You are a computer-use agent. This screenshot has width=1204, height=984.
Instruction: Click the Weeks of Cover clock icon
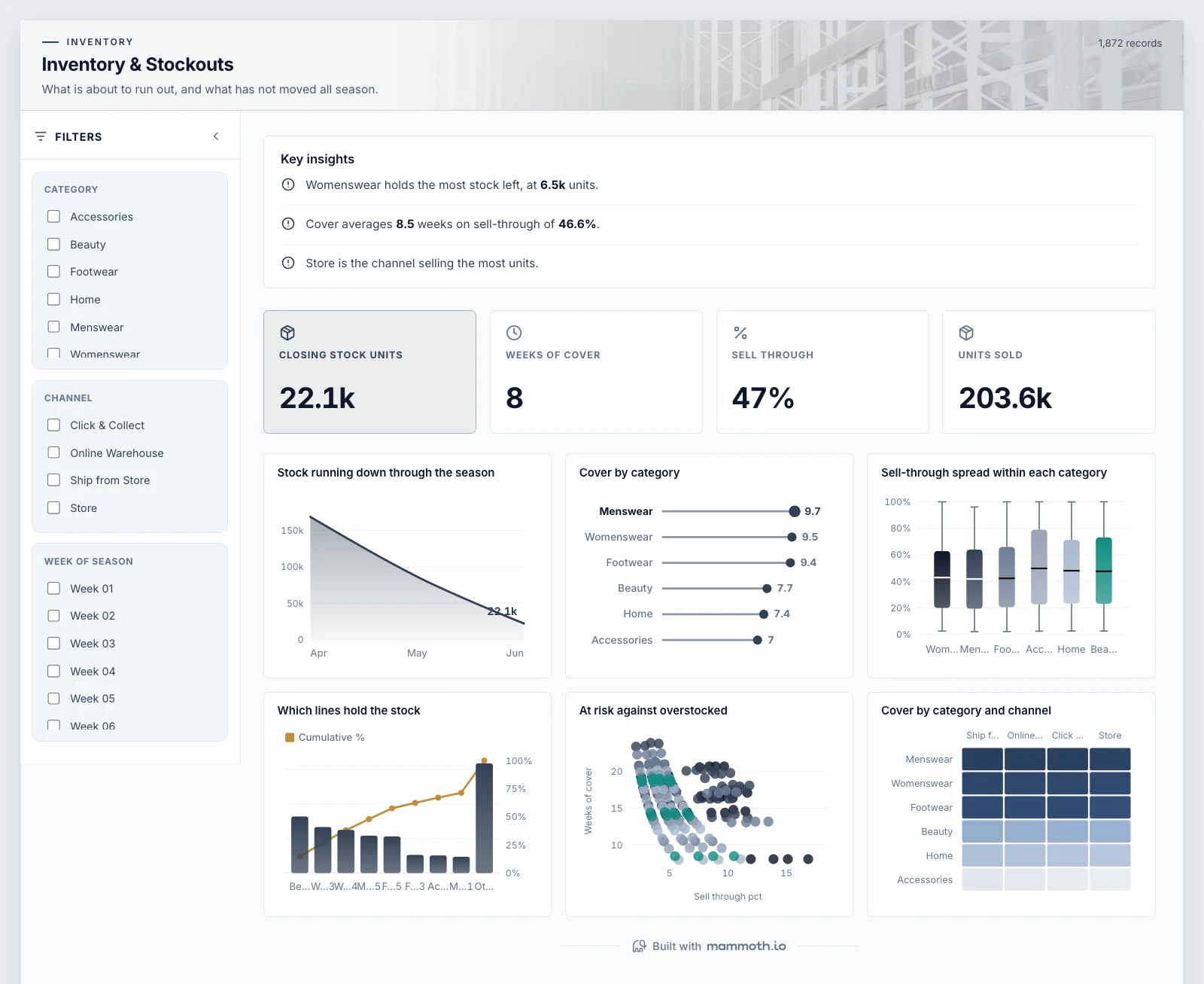514,333
